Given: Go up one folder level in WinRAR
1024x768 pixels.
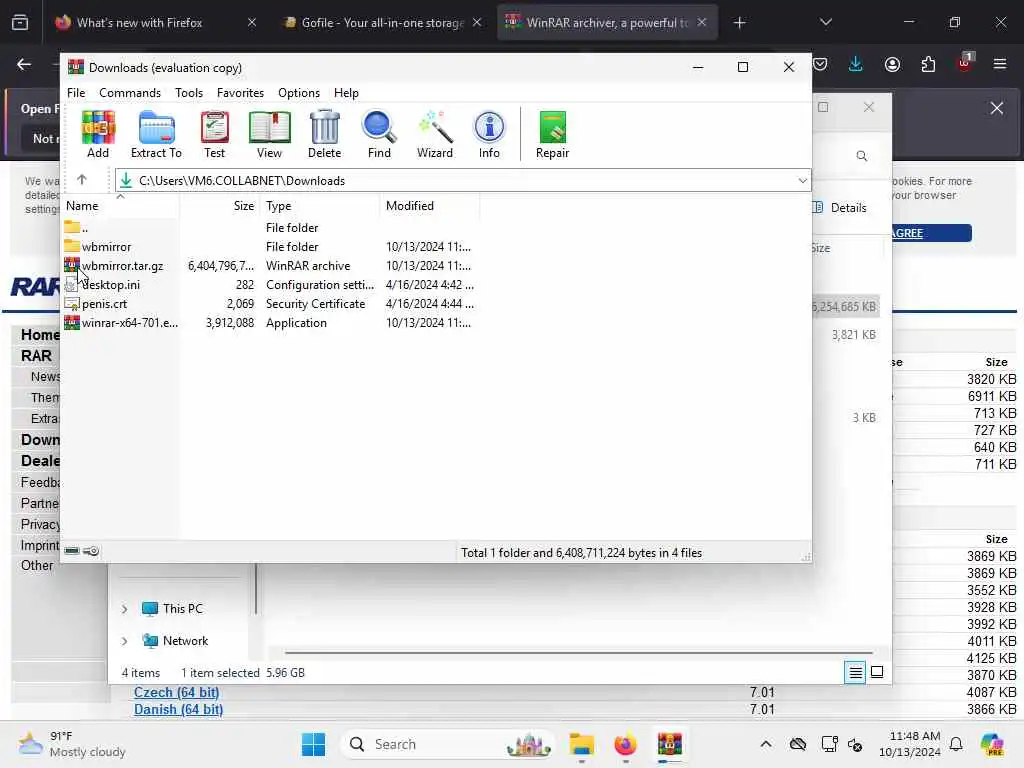Looking at the screenshot, I should point(82,180).
